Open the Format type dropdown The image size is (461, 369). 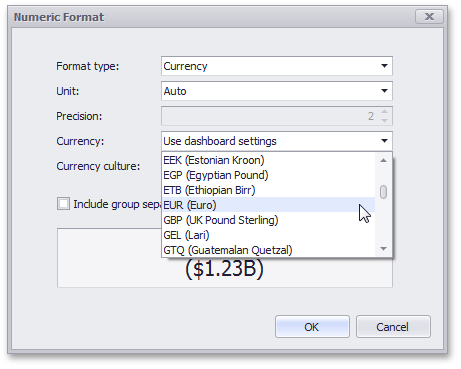[277, 66]
